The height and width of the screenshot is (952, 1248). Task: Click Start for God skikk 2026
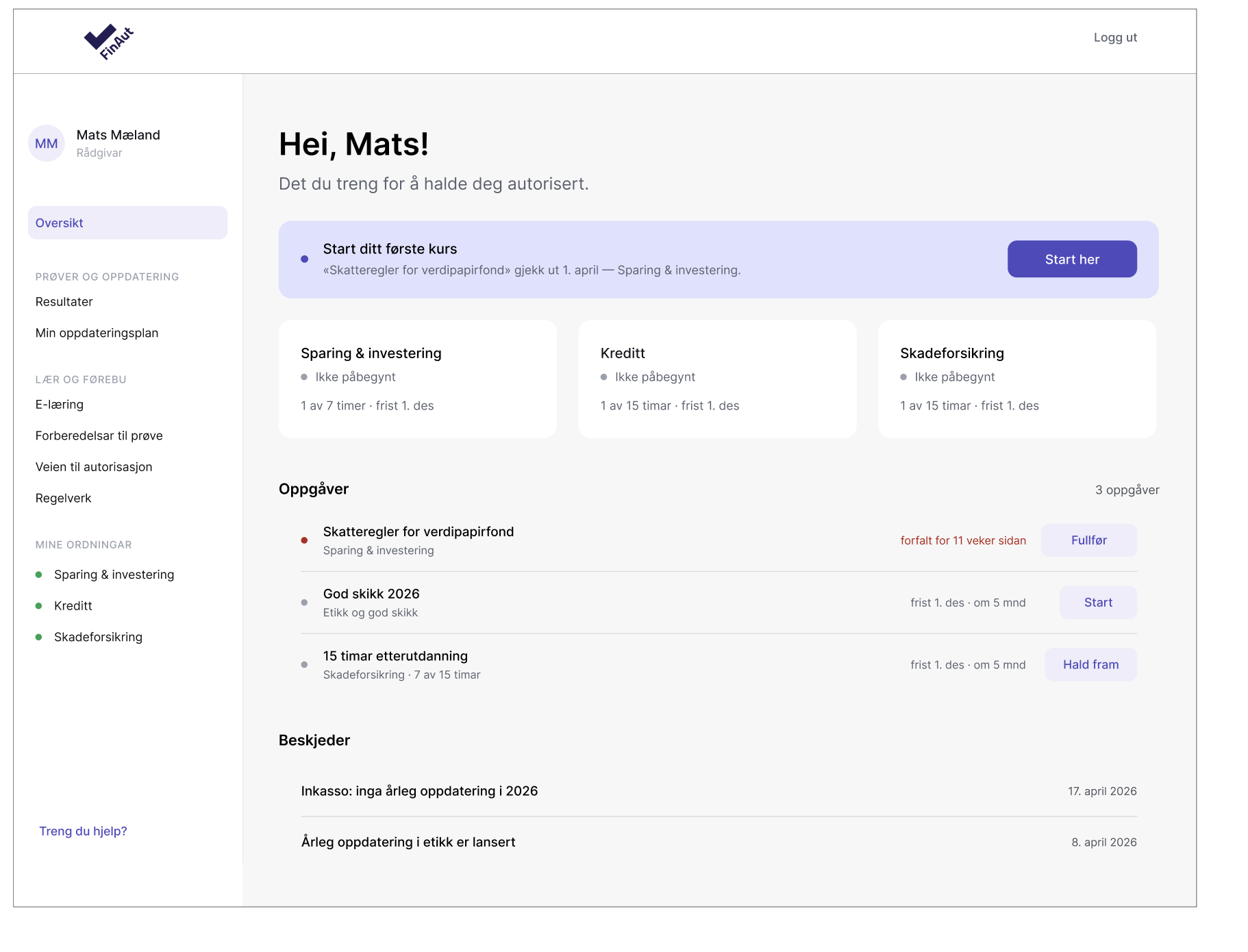pos(1098,603)
